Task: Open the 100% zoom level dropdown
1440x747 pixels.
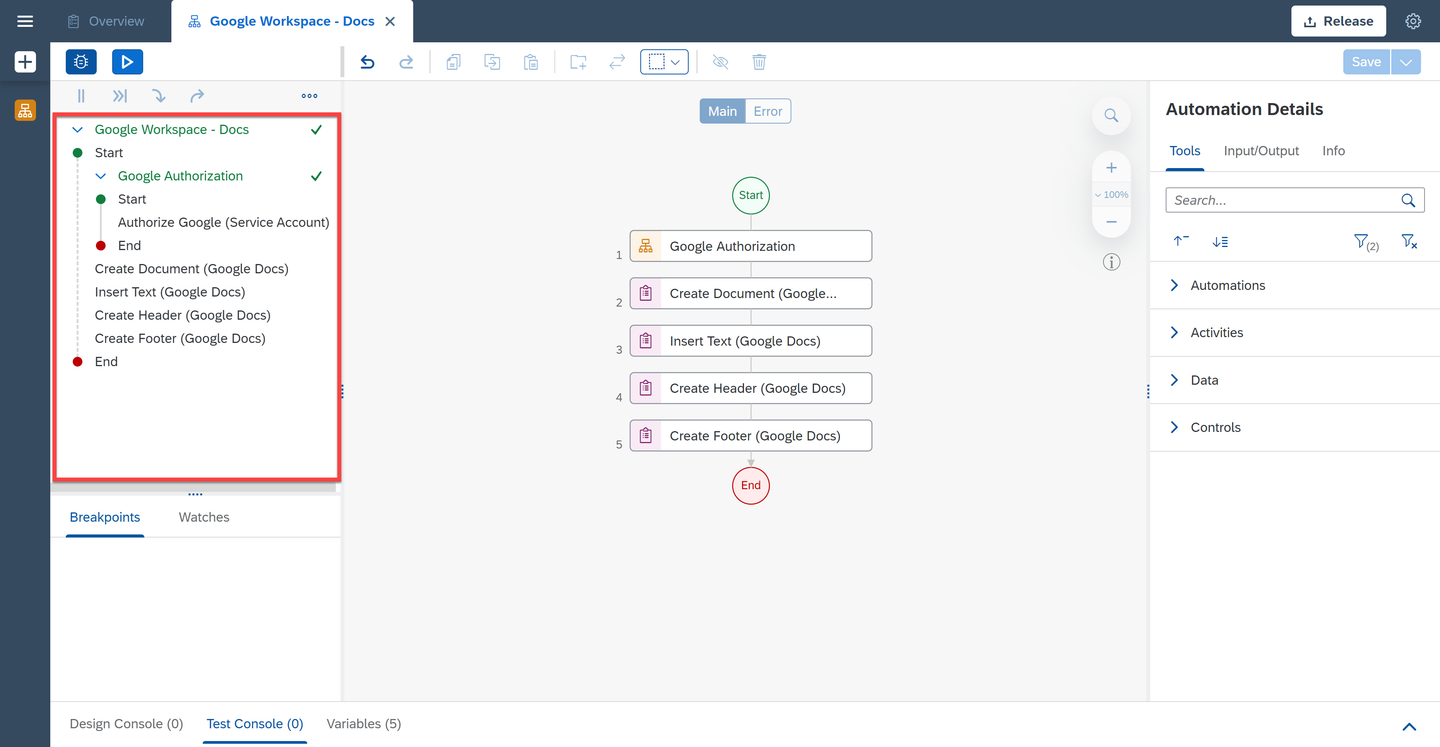Action: [1111, 195]
